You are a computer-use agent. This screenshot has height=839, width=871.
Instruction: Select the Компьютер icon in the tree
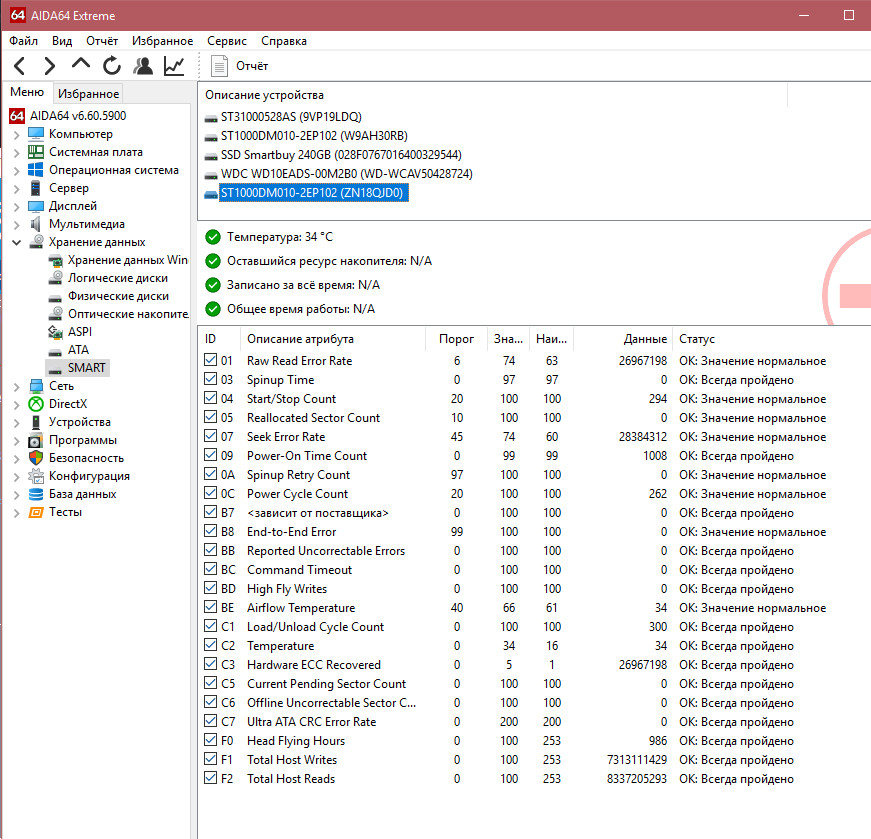point(36,134)
